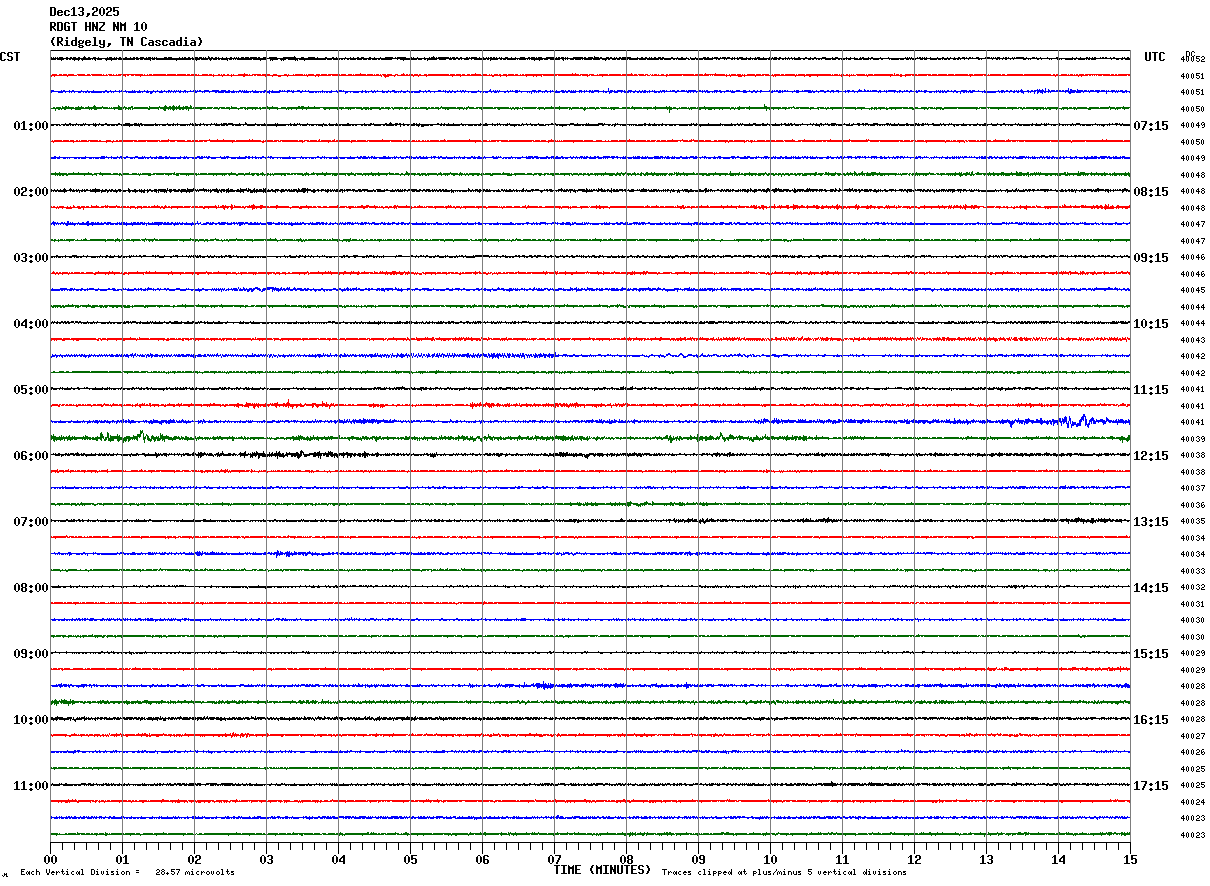Click the DC offset value "40045"
This screenshot has width=1210, height=886.
pyautogui.click(x=1192, y=291)
